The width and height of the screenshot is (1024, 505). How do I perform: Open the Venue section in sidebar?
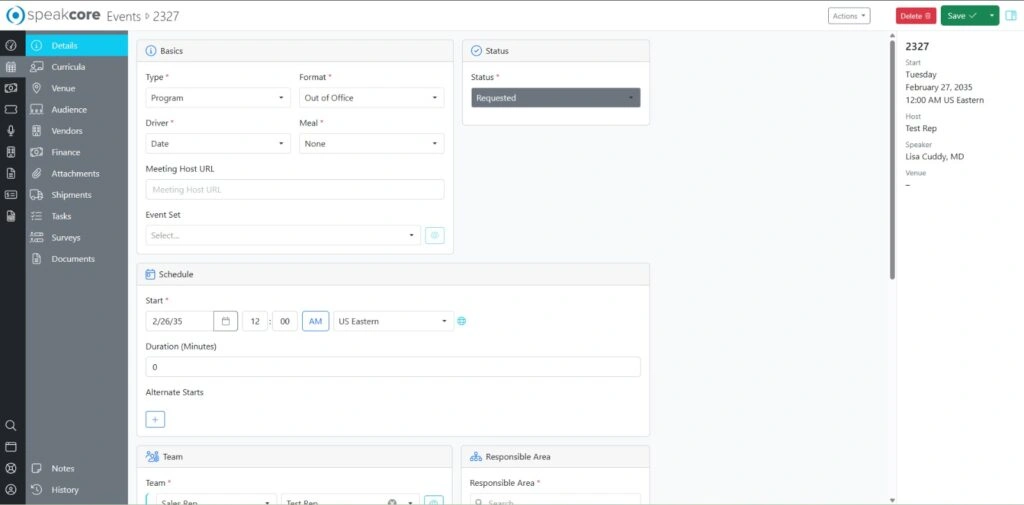click(63, 88)
